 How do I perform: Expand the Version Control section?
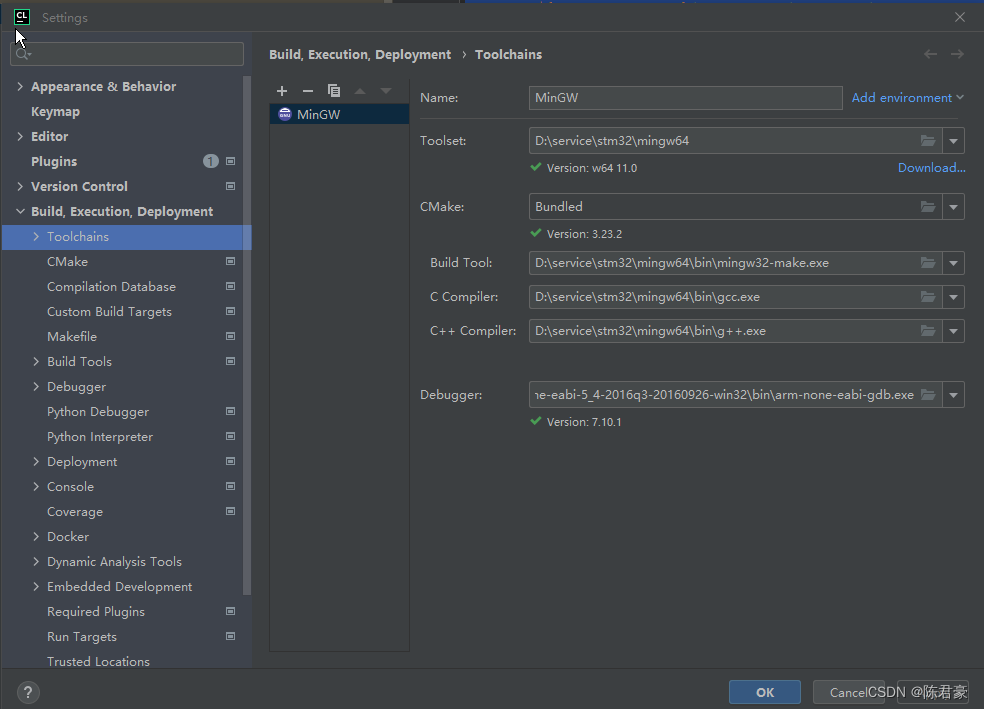(x=20, y=186)
